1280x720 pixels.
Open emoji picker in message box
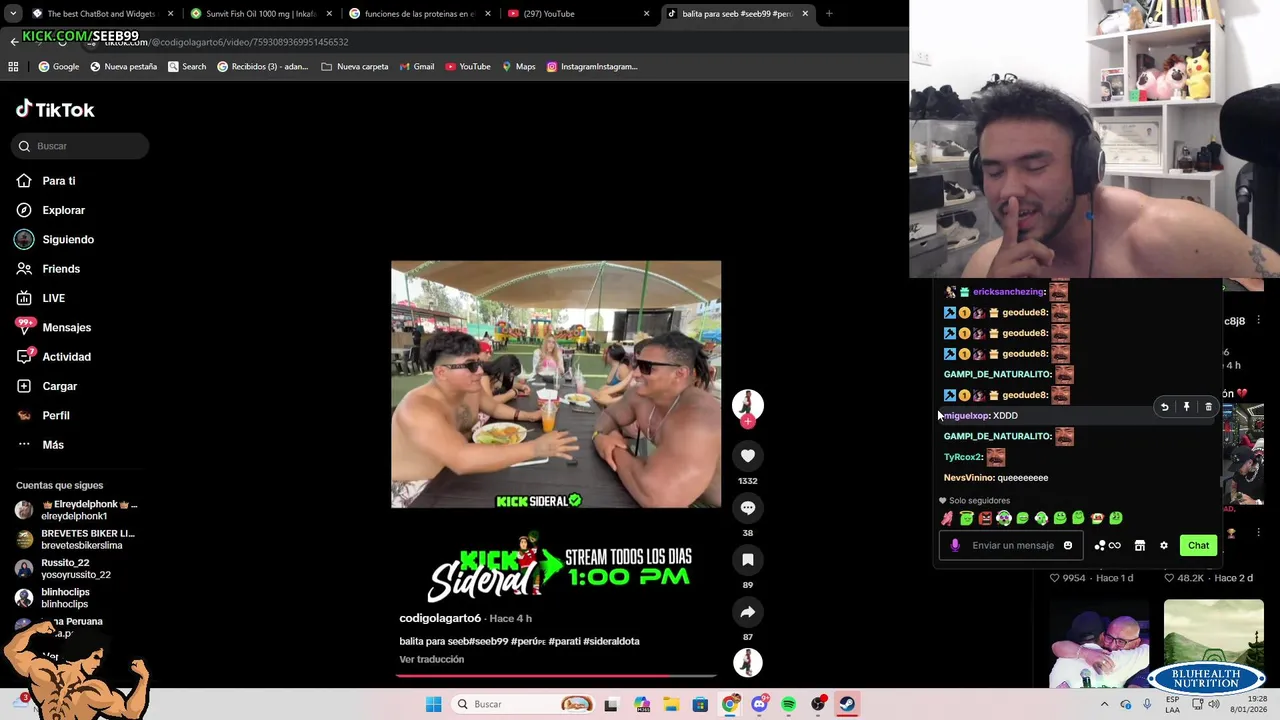[1067, 545]
